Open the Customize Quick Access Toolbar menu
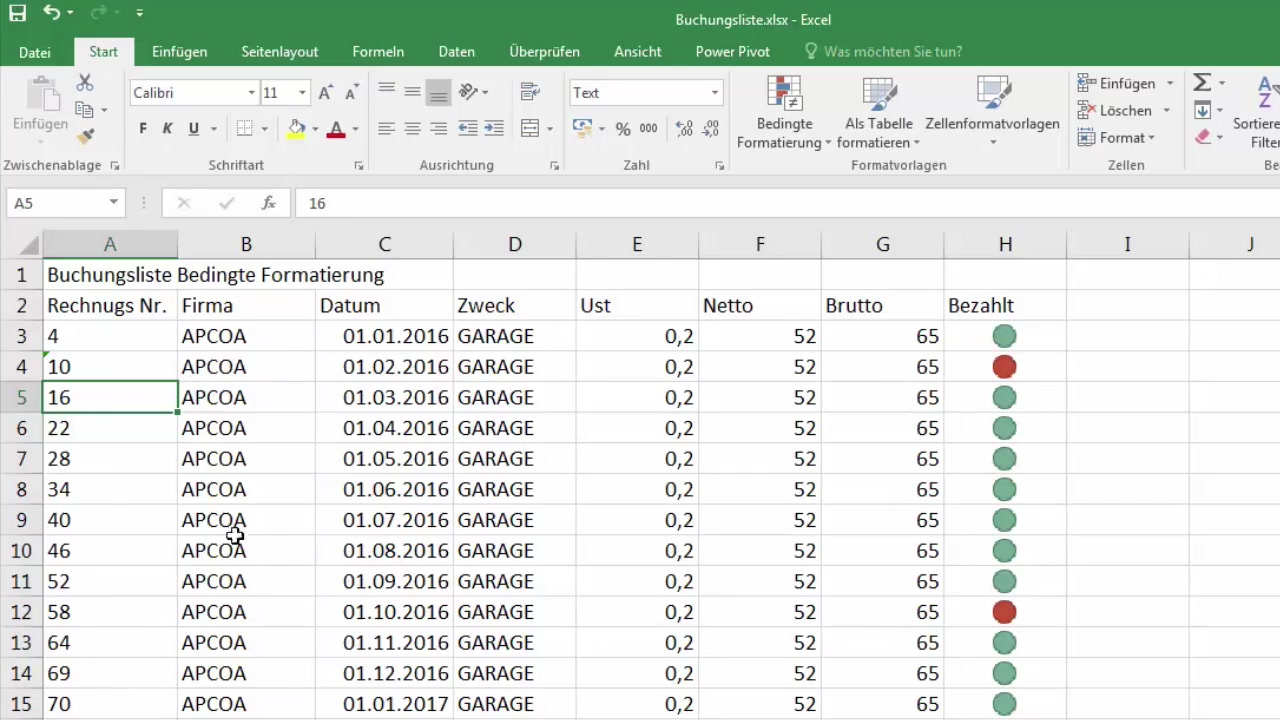The height and width of the screenshot is (720, 1280). pos(139,14)
